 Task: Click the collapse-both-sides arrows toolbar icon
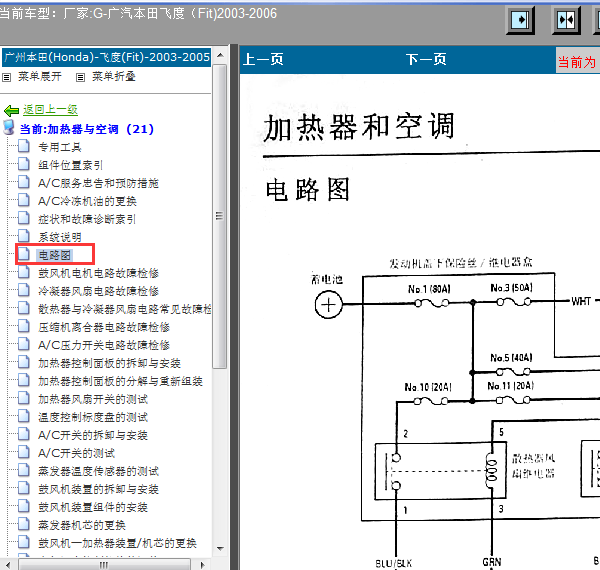[x=566, y=20]
